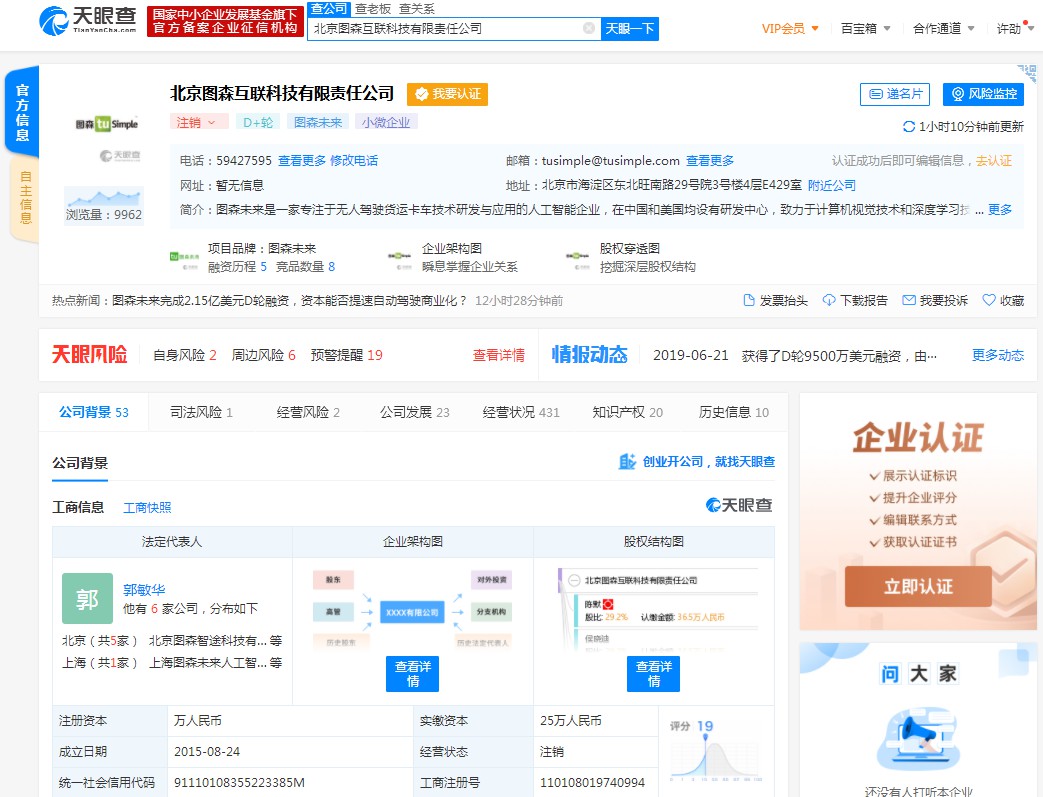The height and width of the screenshot is (797, 1043).
Task: Click the 递名片 button
Action: coord(895,94)
